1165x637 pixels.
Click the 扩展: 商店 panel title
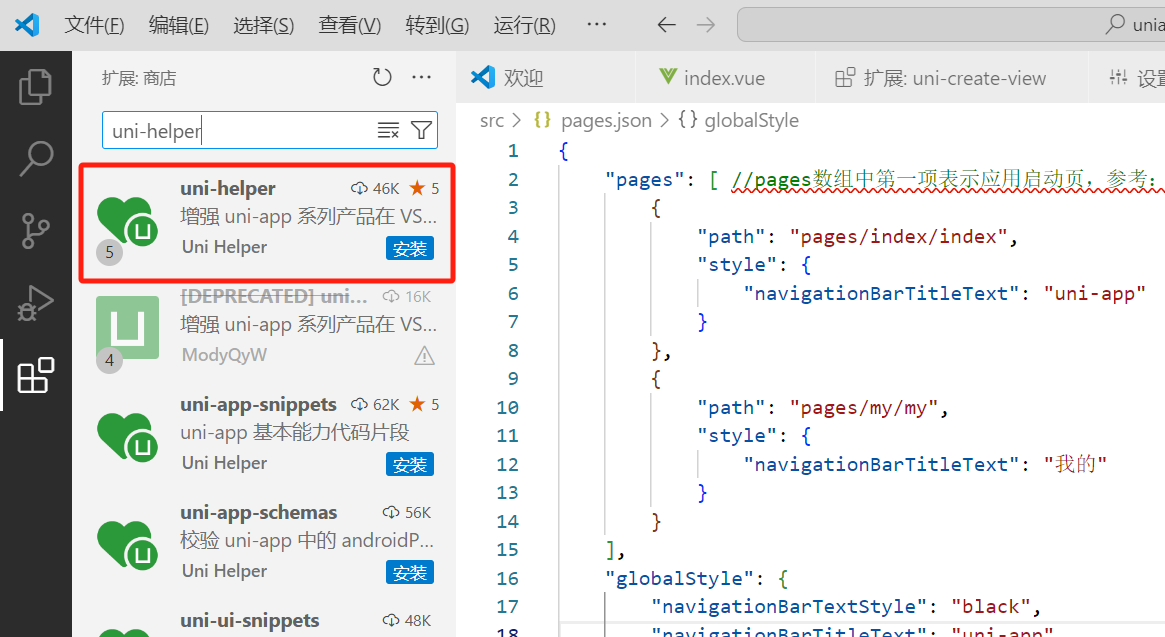[x=139, y=78]
